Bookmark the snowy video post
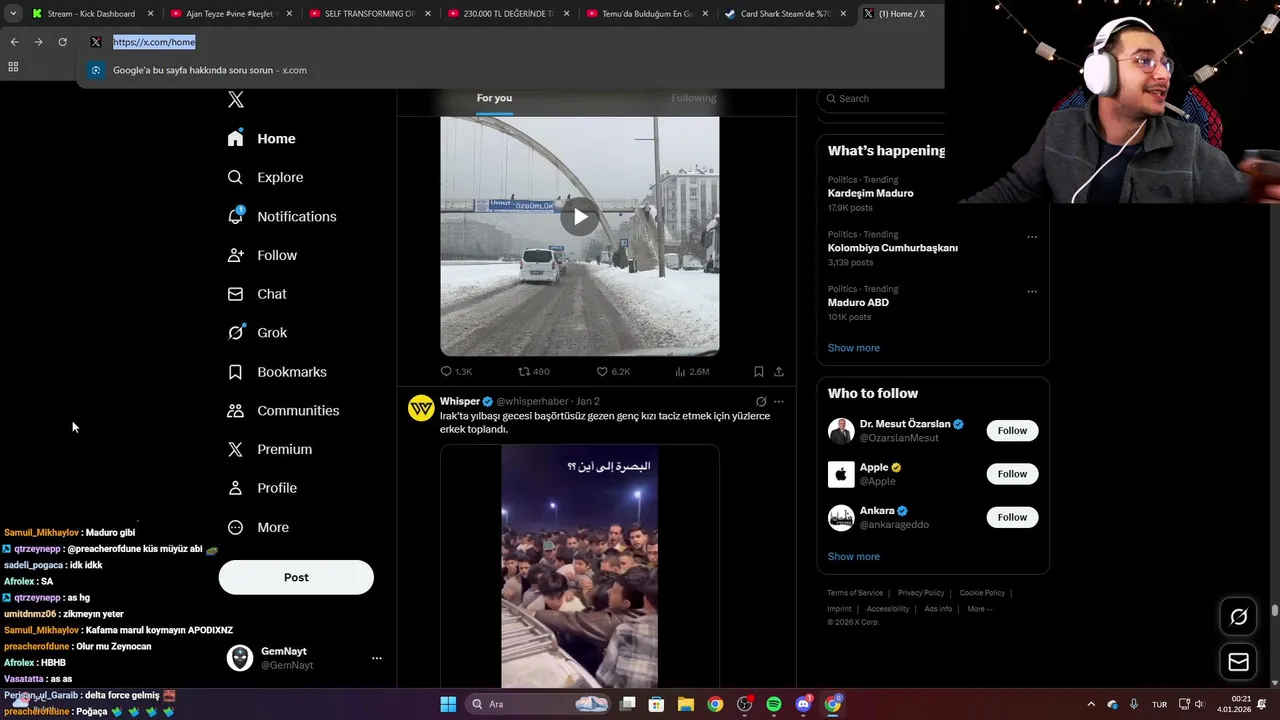The height and width of the screenshot is (720, 1280). [759, 371]
